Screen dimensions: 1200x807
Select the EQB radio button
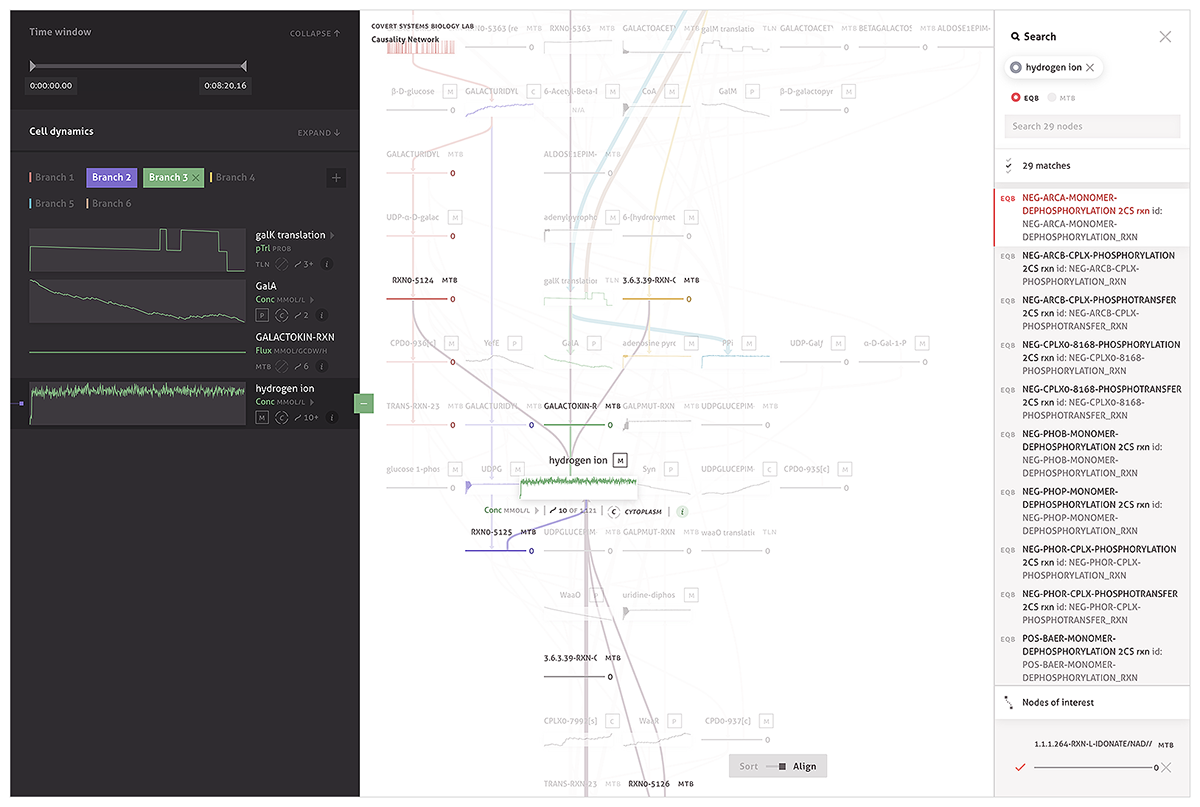[x=1016, y=98]
